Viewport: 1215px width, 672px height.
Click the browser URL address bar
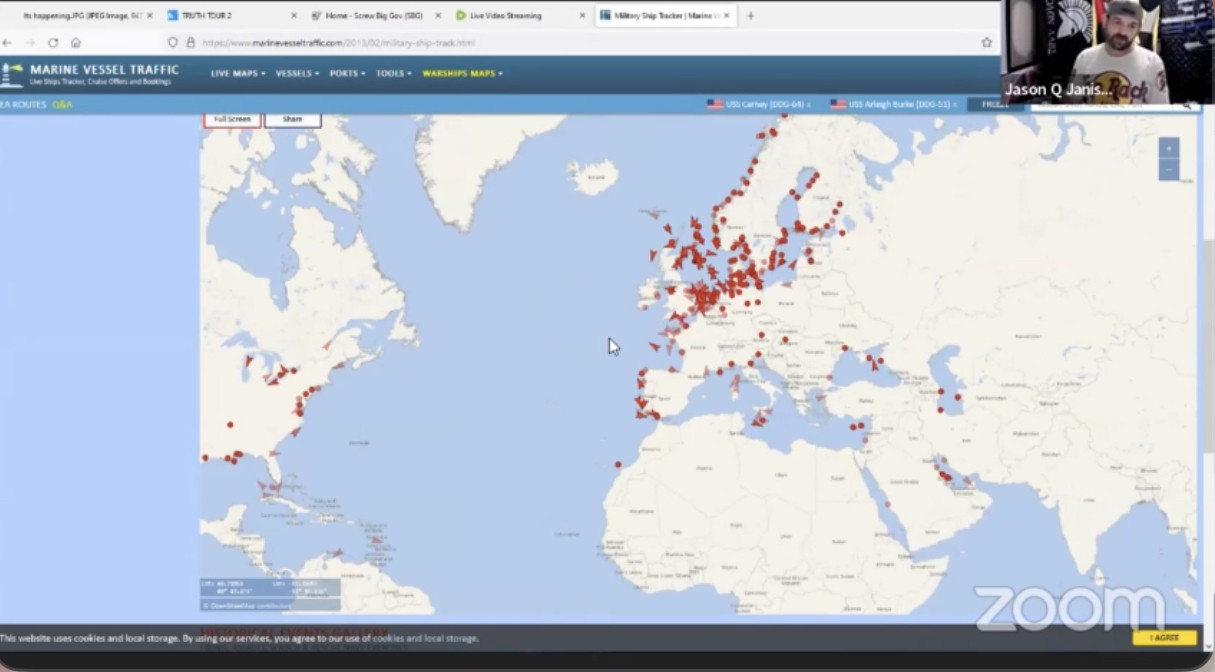coord(580,43)
